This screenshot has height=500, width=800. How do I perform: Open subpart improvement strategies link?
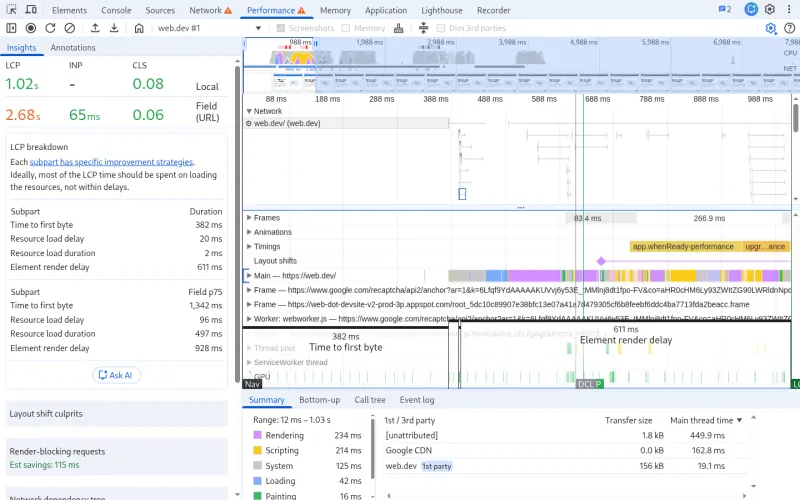coord(111,162)
